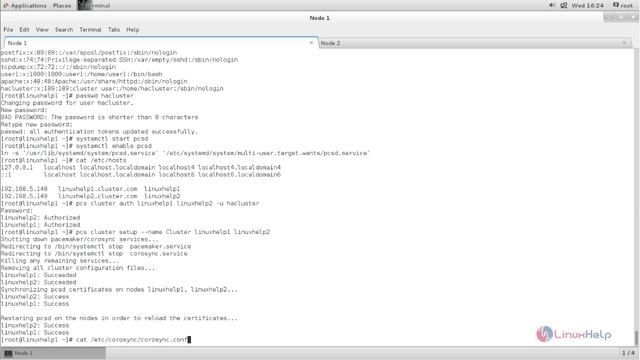Open the Applications menu
The image size is (640, 360).
[x=24, y=6]
